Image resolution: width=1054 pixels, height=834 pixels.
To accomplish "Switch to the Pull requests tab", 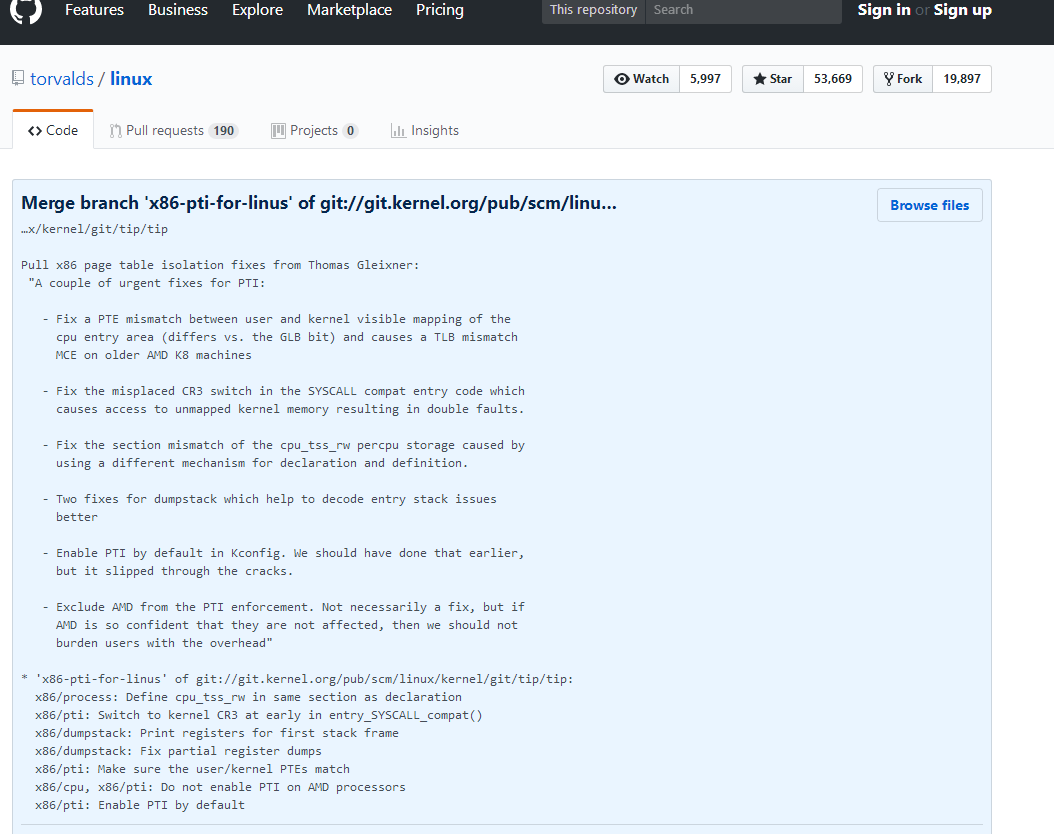I will pyautogui.click(x=167, y=130).
